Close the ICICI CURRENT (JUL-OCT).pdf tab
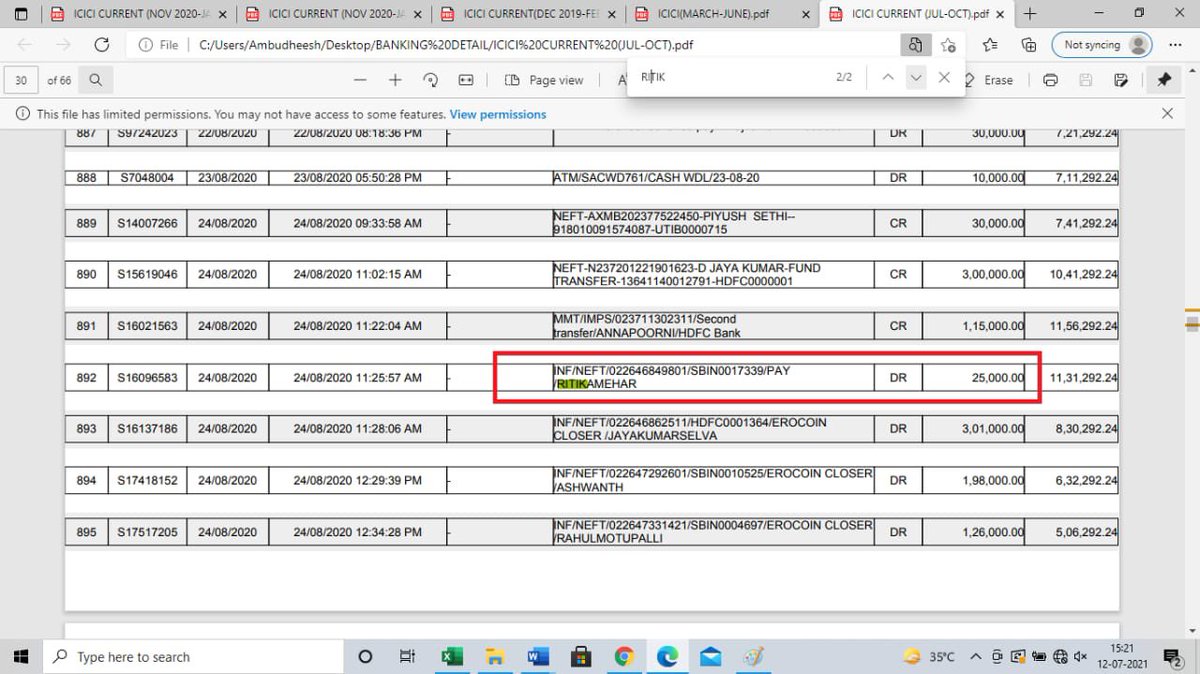This screenshot has width=1200, height=674. coord(1002,14)
